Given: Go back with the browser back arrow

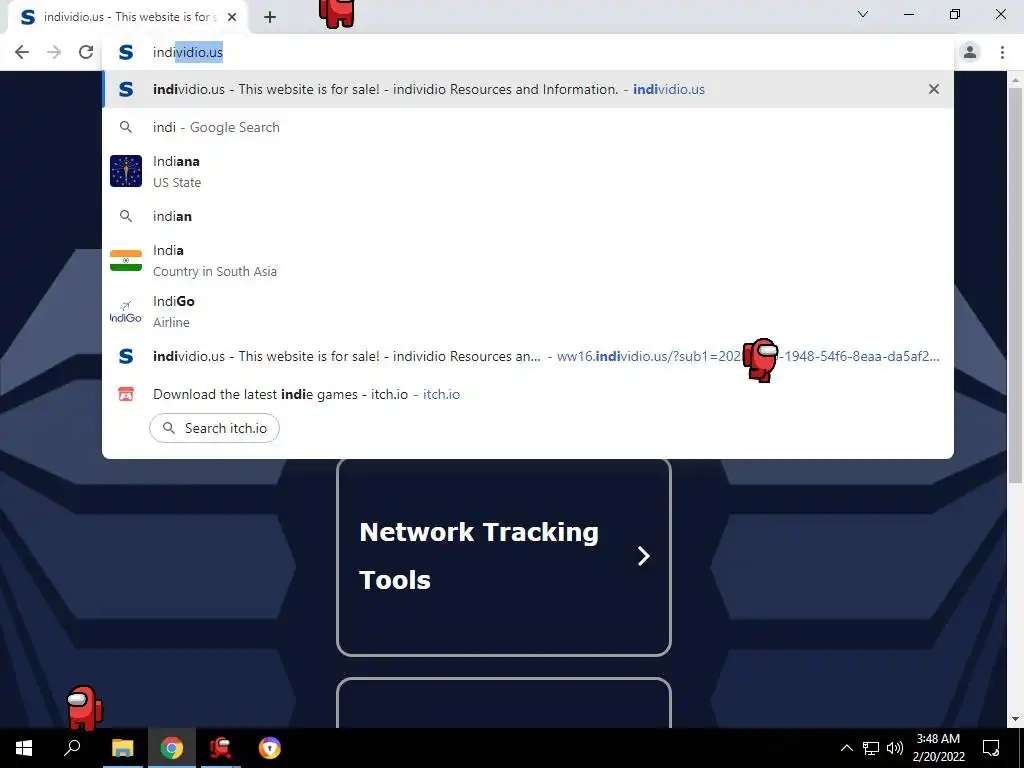Looking at the screenshot, I should pyautogui.click(x=22, y=52).
